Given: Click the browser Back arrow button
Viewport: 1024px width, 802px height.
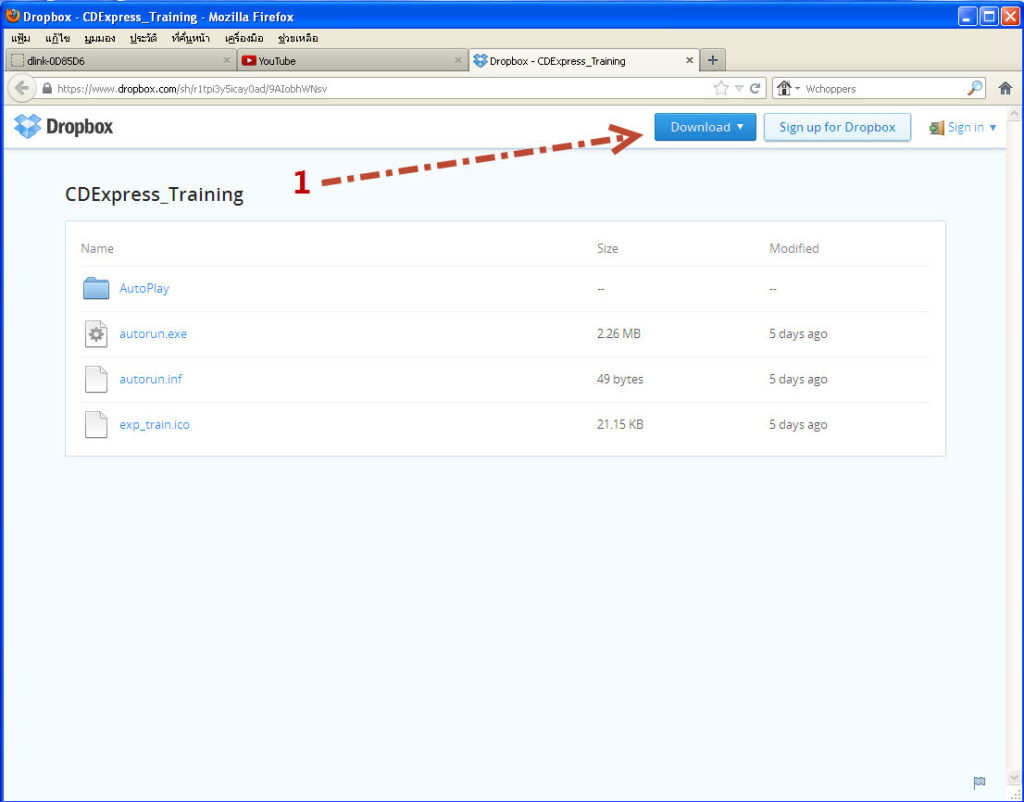Looking at the screenshot, I should coord(22,88).
